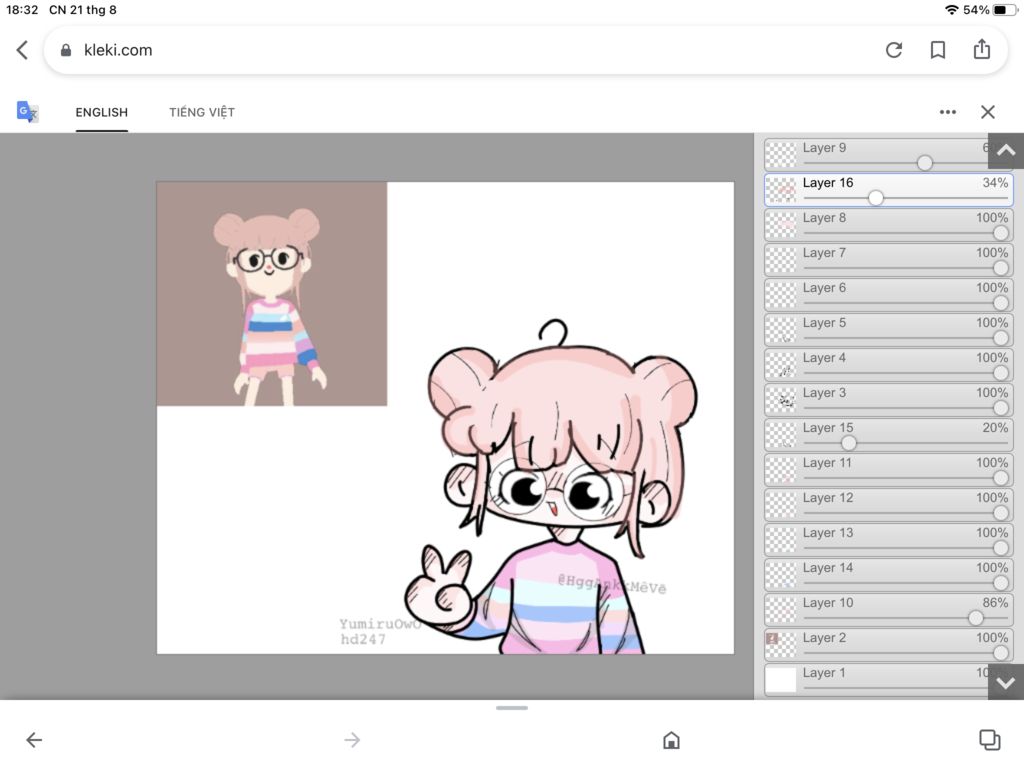Navigate back using the bottom toolbar arrow

click(x=34, y=739)
